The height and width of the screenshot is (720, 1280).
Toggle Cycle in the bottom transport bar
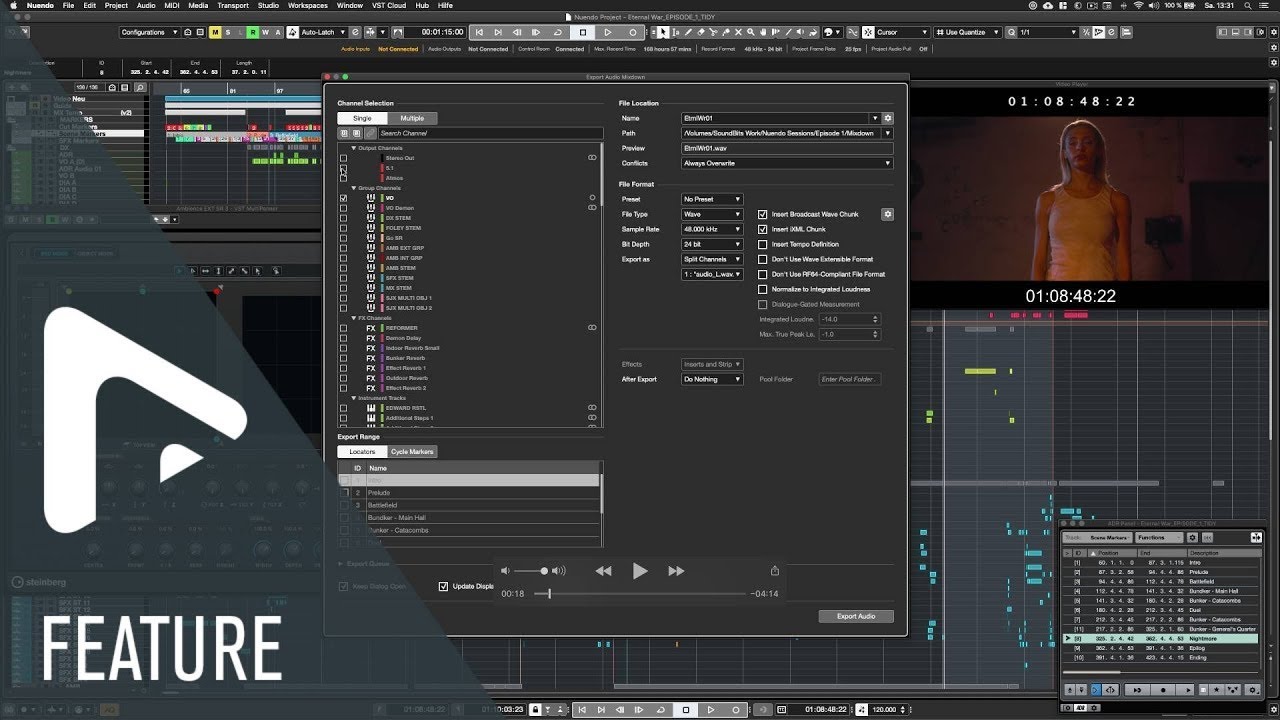pyautogui.click(x=661, y=710)
